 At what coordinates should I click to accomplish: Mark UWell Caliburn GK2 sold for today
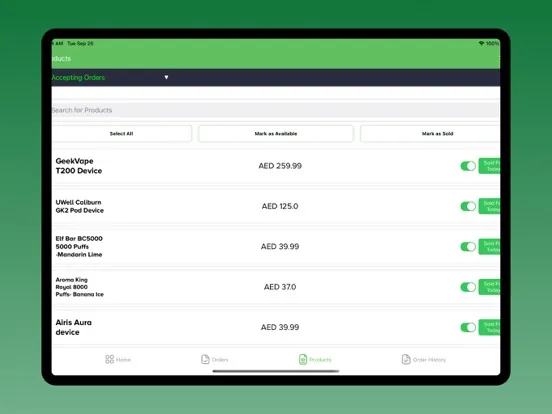click(x=489, y=206)
